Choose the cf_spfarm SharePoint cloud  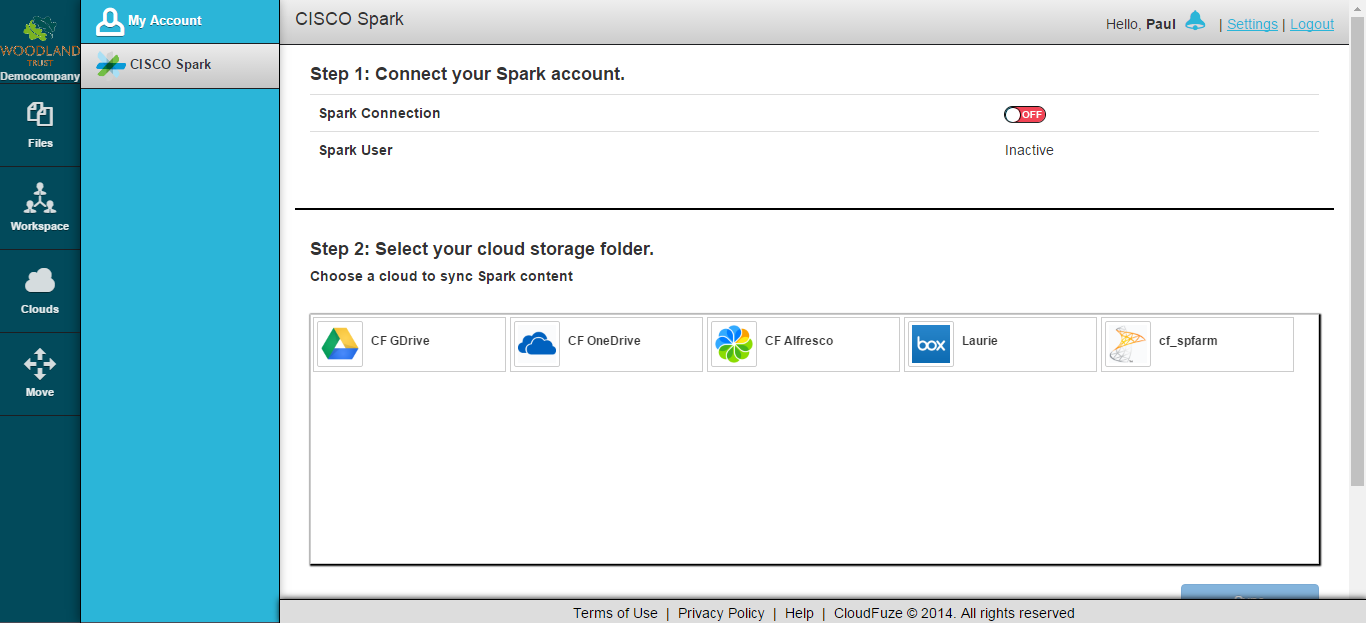click(1197, 344)
